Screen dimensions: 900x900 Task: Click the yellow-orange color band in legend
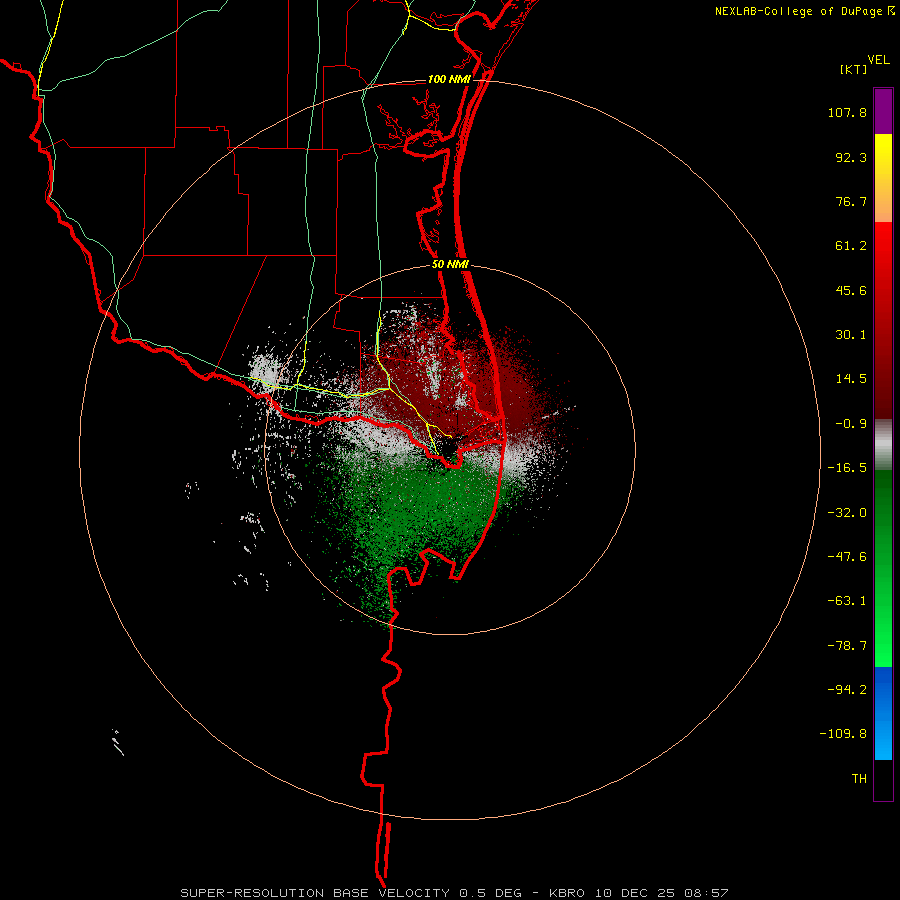pos(883,178)
